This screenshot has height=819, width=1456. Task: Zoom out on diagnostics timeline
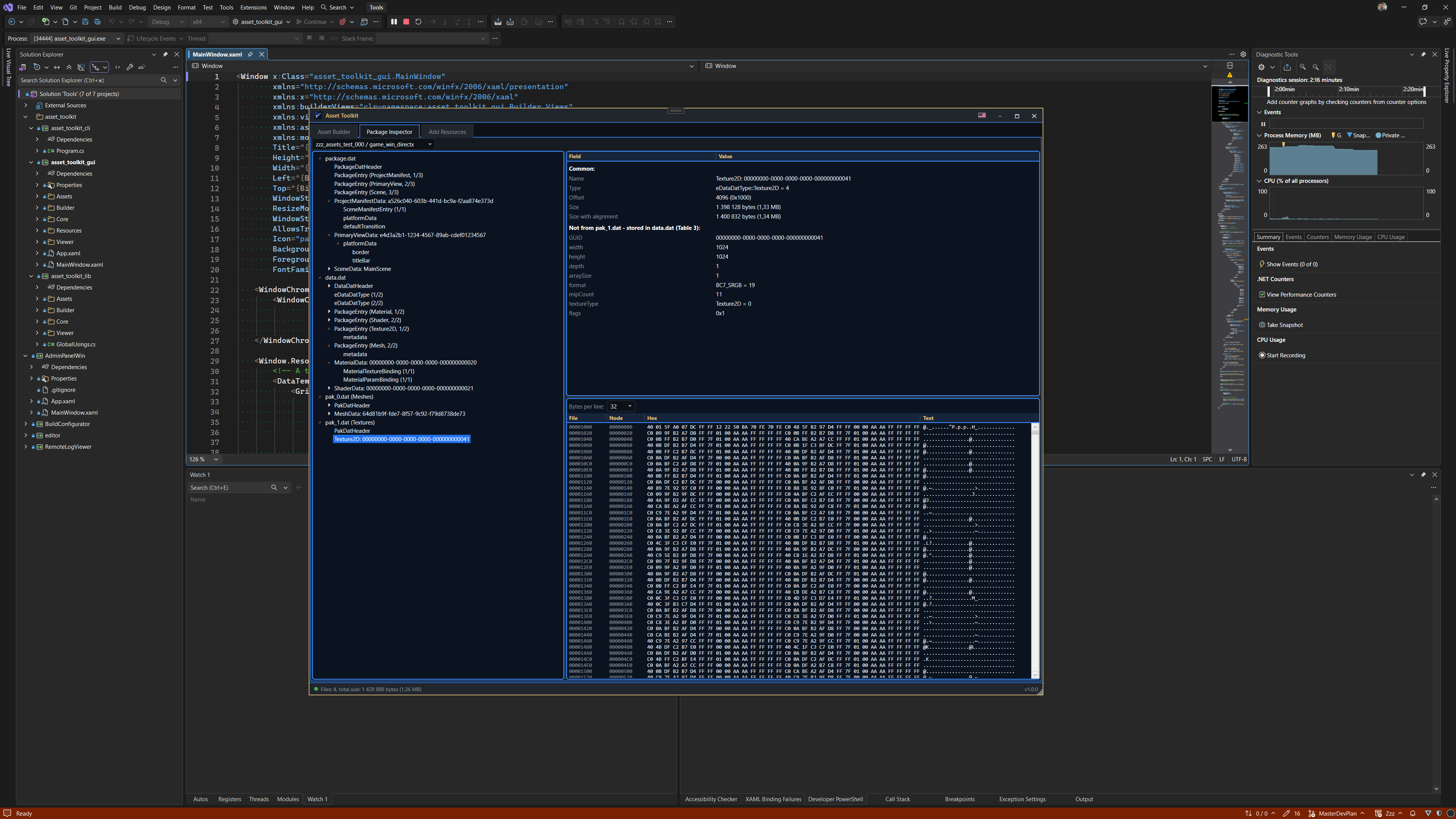[1316, 67]
